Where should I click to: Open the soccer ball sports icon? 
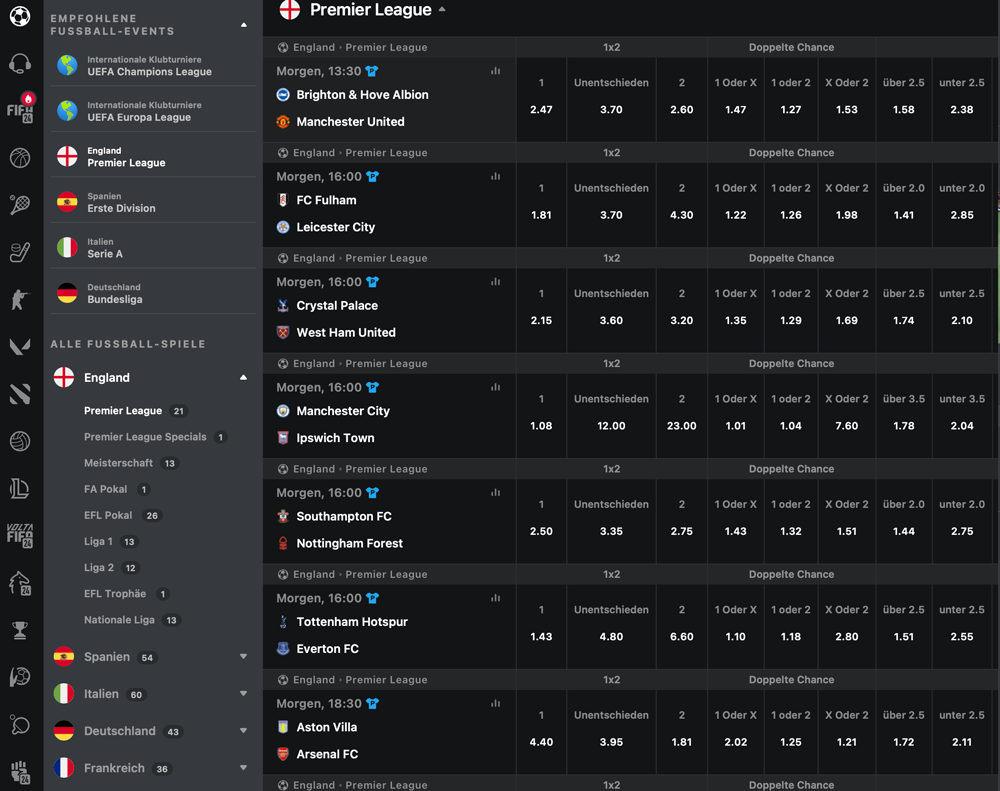20,15
